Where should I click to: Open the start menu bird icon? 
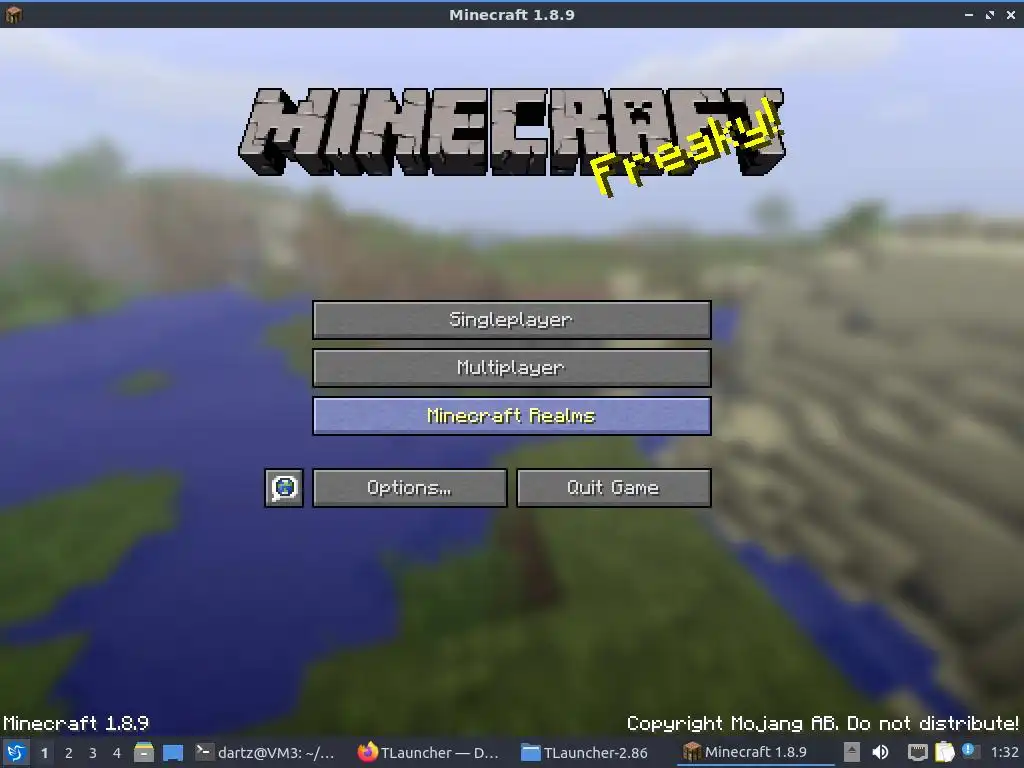(16, 753)
